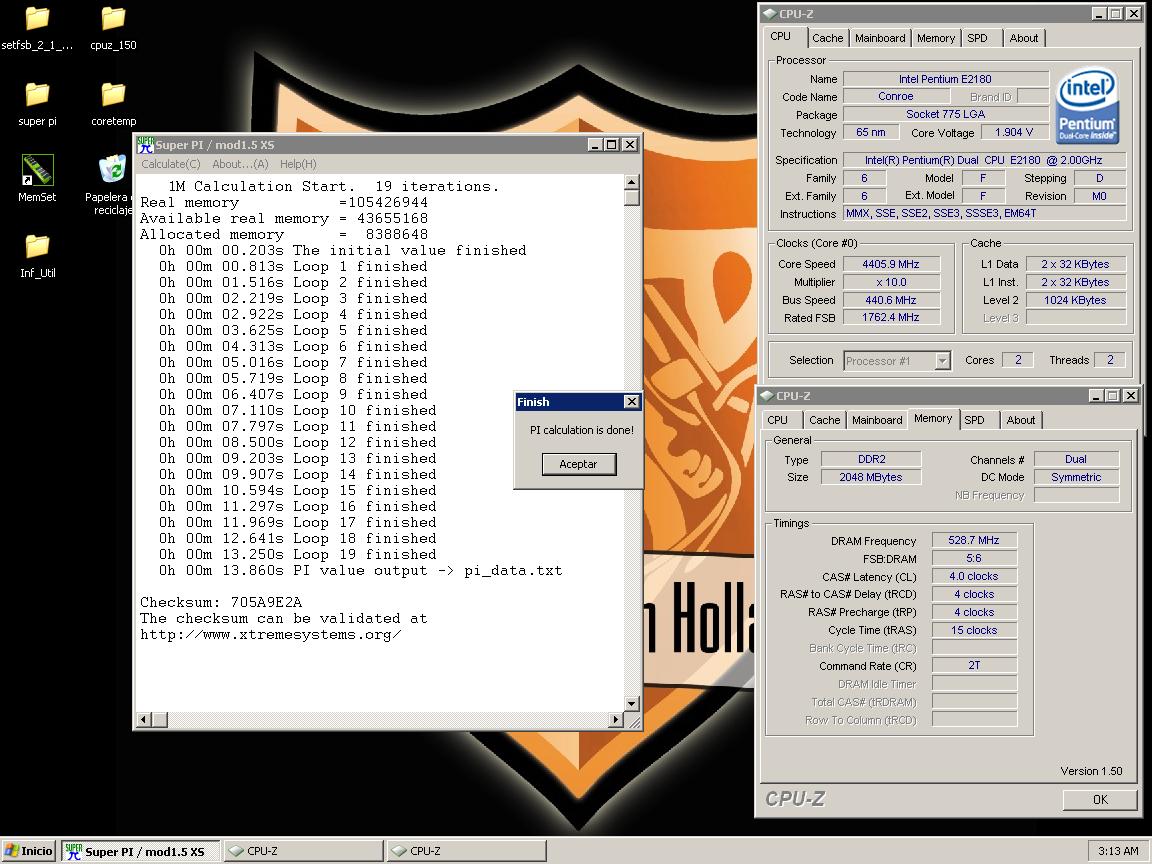
Task: Click Aceptar in the Finish dialog
Action: tap(578, 464)
